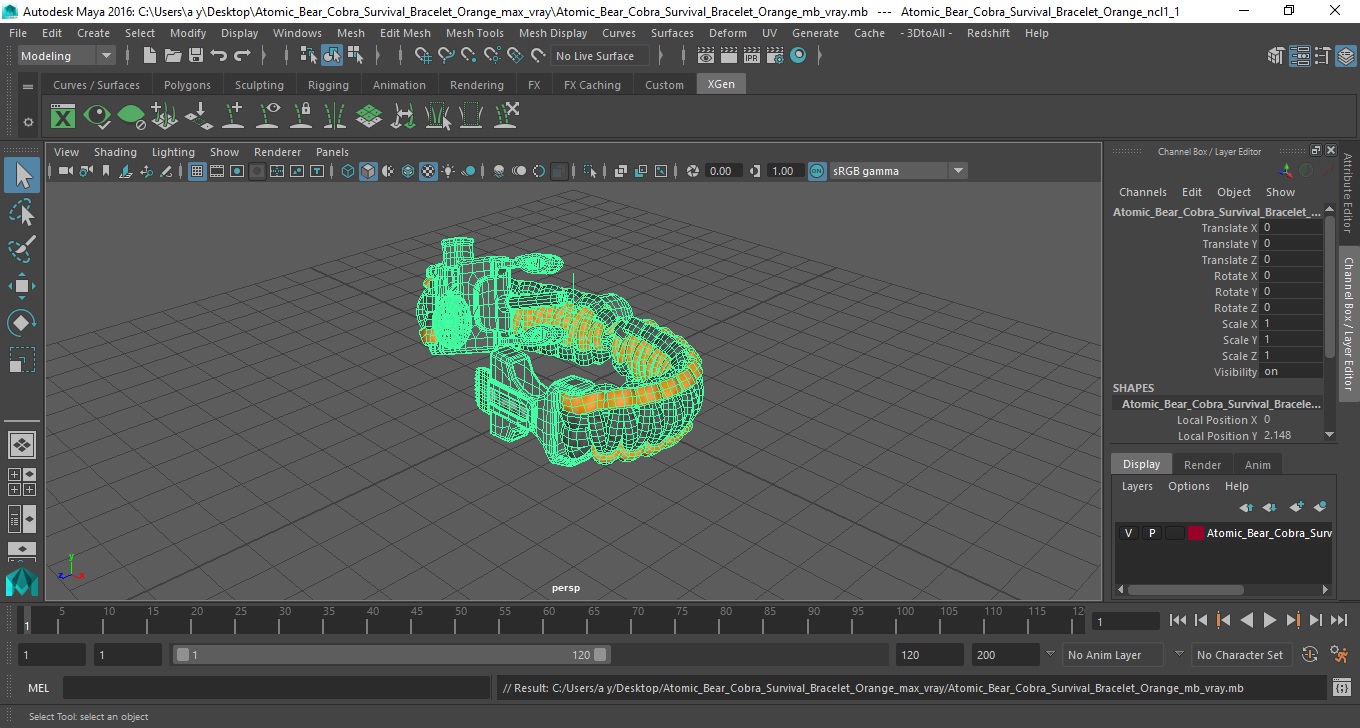Image resolution: width=1360 pixels, height=728 pixels.
Task: Click the open scene folder icon
Action: [x=172, y=56]
